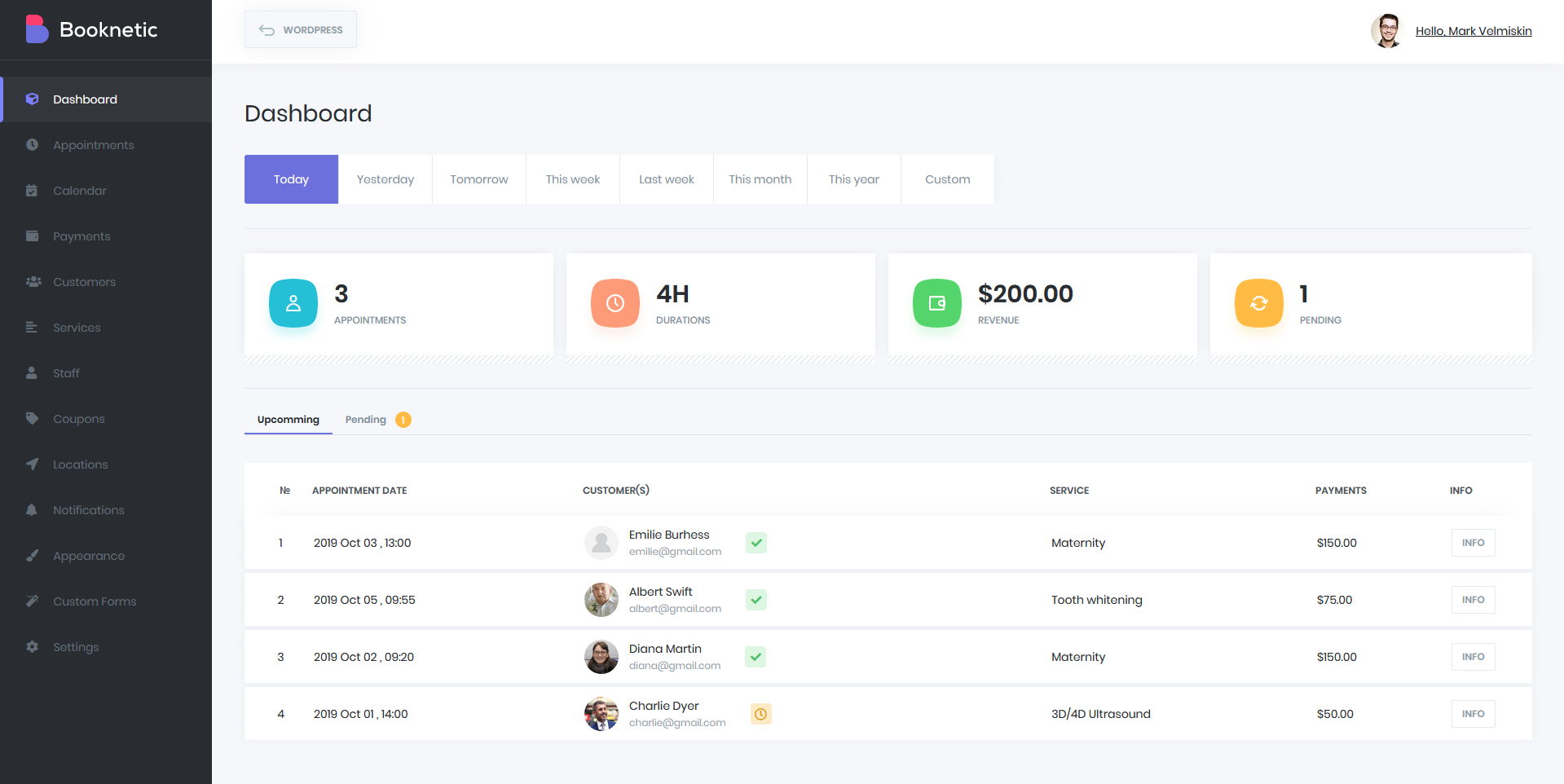Open the Services panel via its sidebar icon
This screenshot has height=784, width=1564.
[32, 327]
